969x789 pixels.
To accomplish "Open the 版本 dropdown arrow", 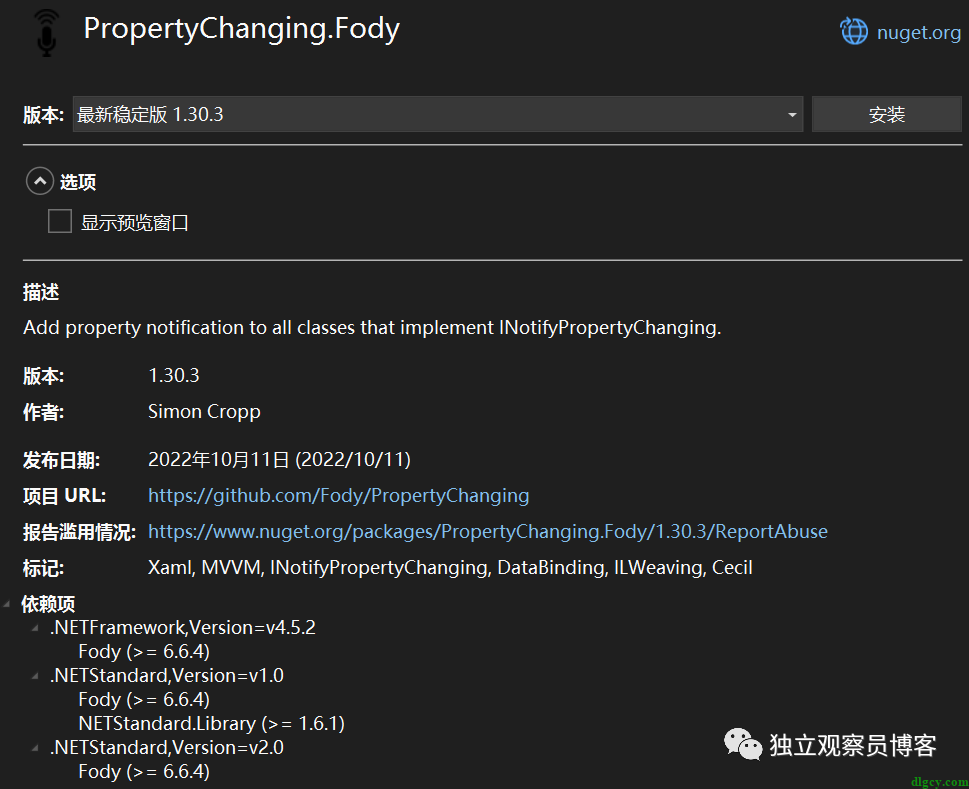I will (792, 114).
